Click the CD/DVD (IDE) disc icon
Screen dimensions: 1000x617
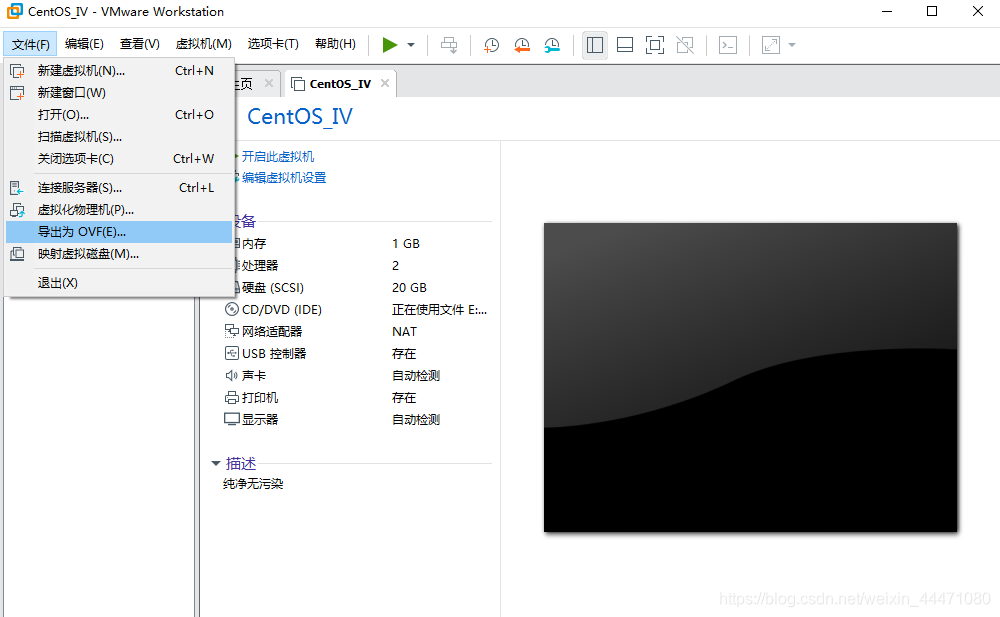pyautogui.click(x=232, y=309)
